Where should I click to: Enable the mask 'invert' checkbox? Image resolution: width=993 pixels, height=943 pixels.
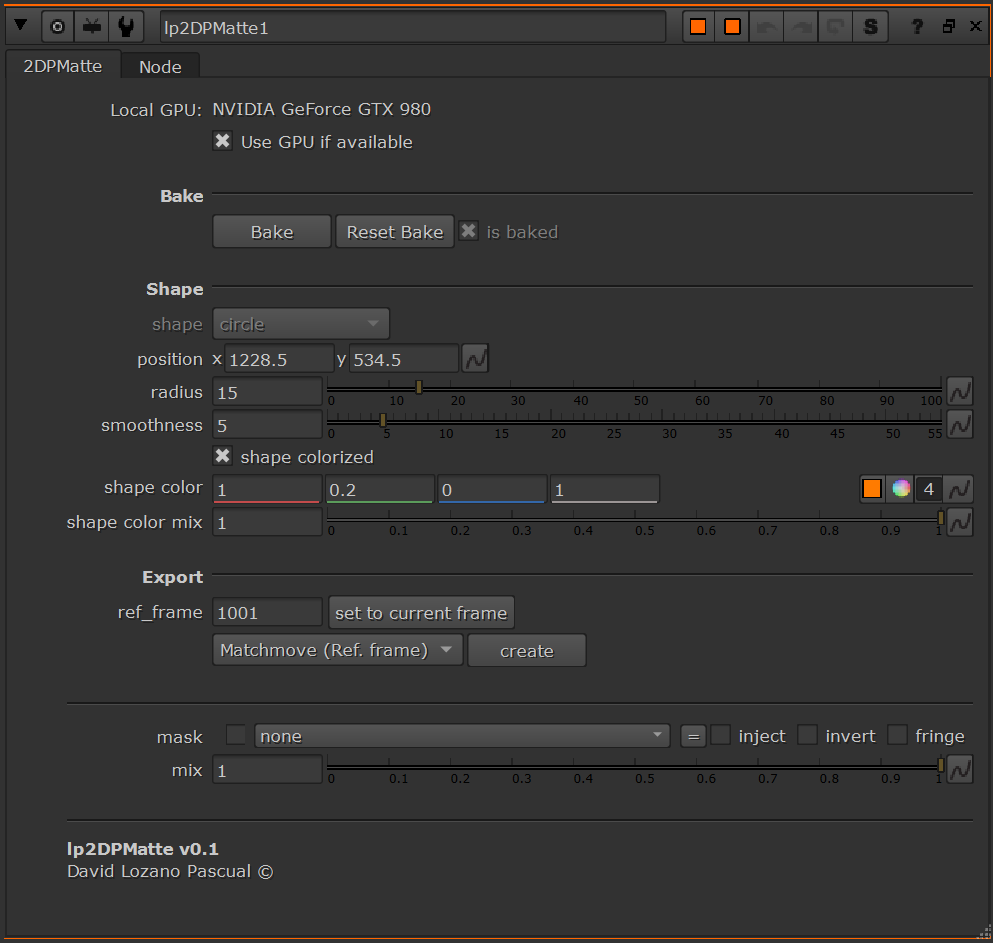click(x=807, y=736)
